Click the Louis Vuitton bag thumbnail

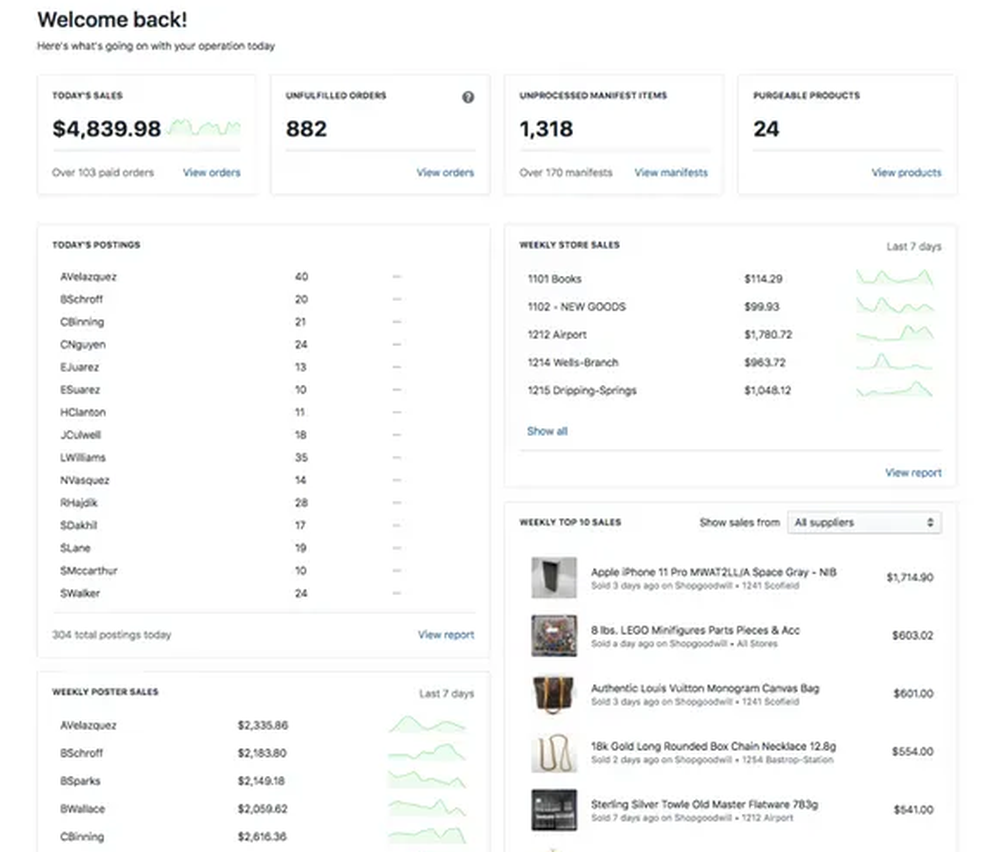[x=554, y=693]
